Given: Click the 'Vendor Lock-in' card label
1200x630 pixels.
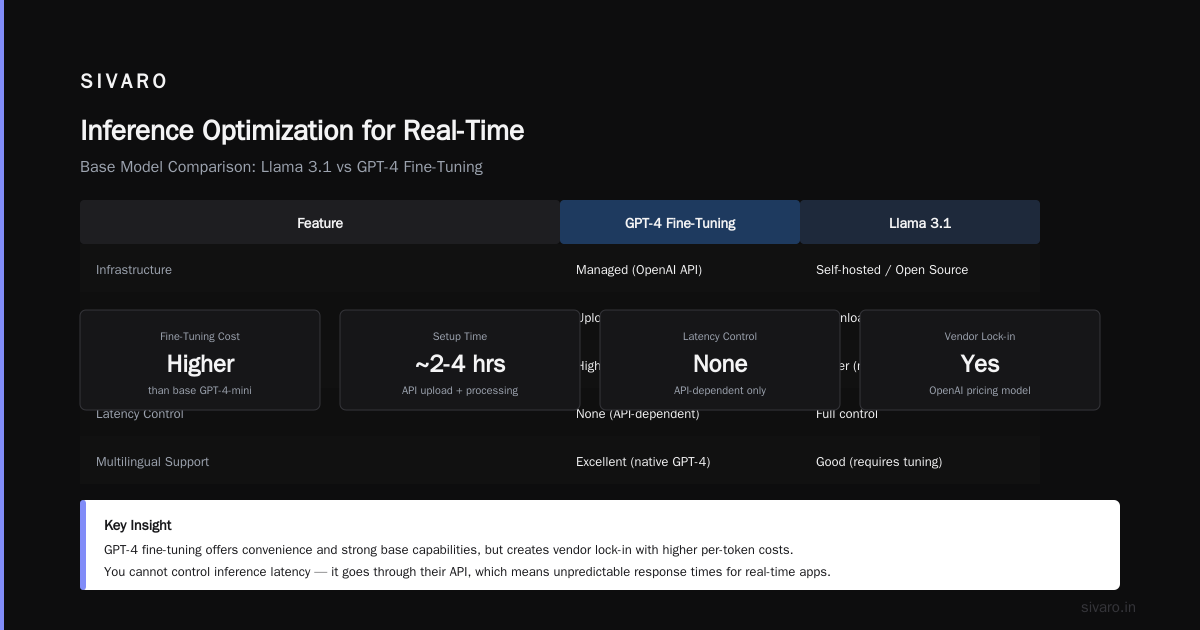Looking at the screenshot, I should click(980, 336).
